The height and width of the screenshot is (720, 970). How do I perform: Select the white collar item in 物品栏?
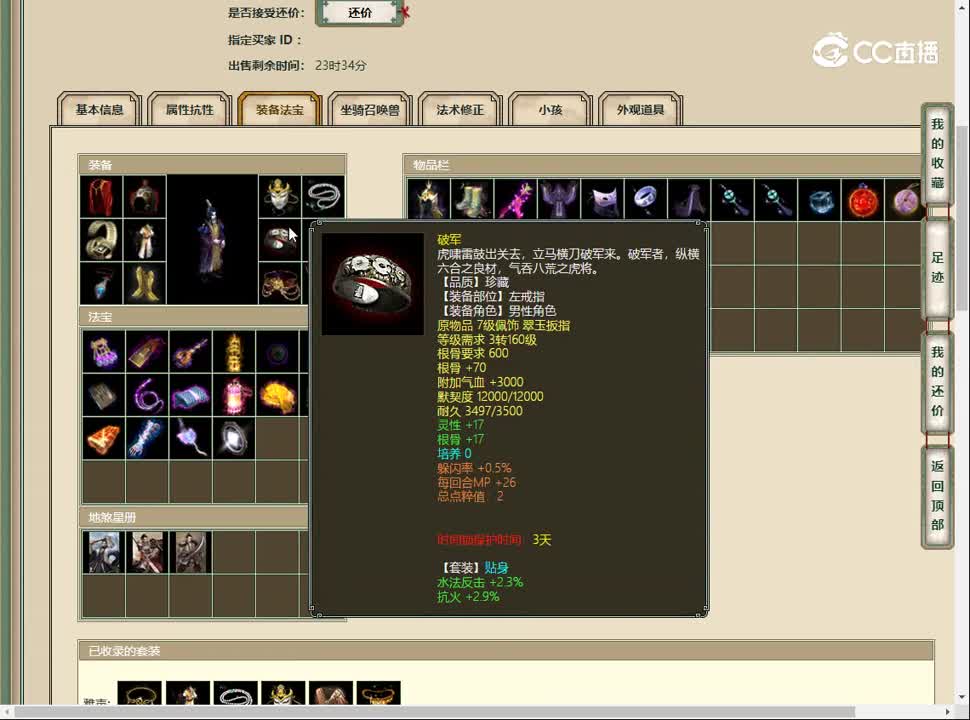point(603,200)
